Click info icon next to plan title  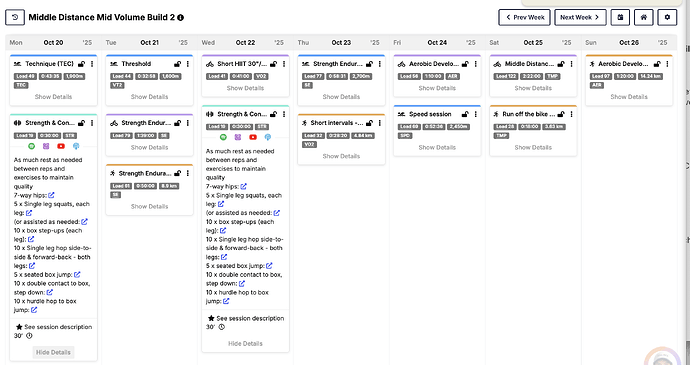(x=180, y=18)
